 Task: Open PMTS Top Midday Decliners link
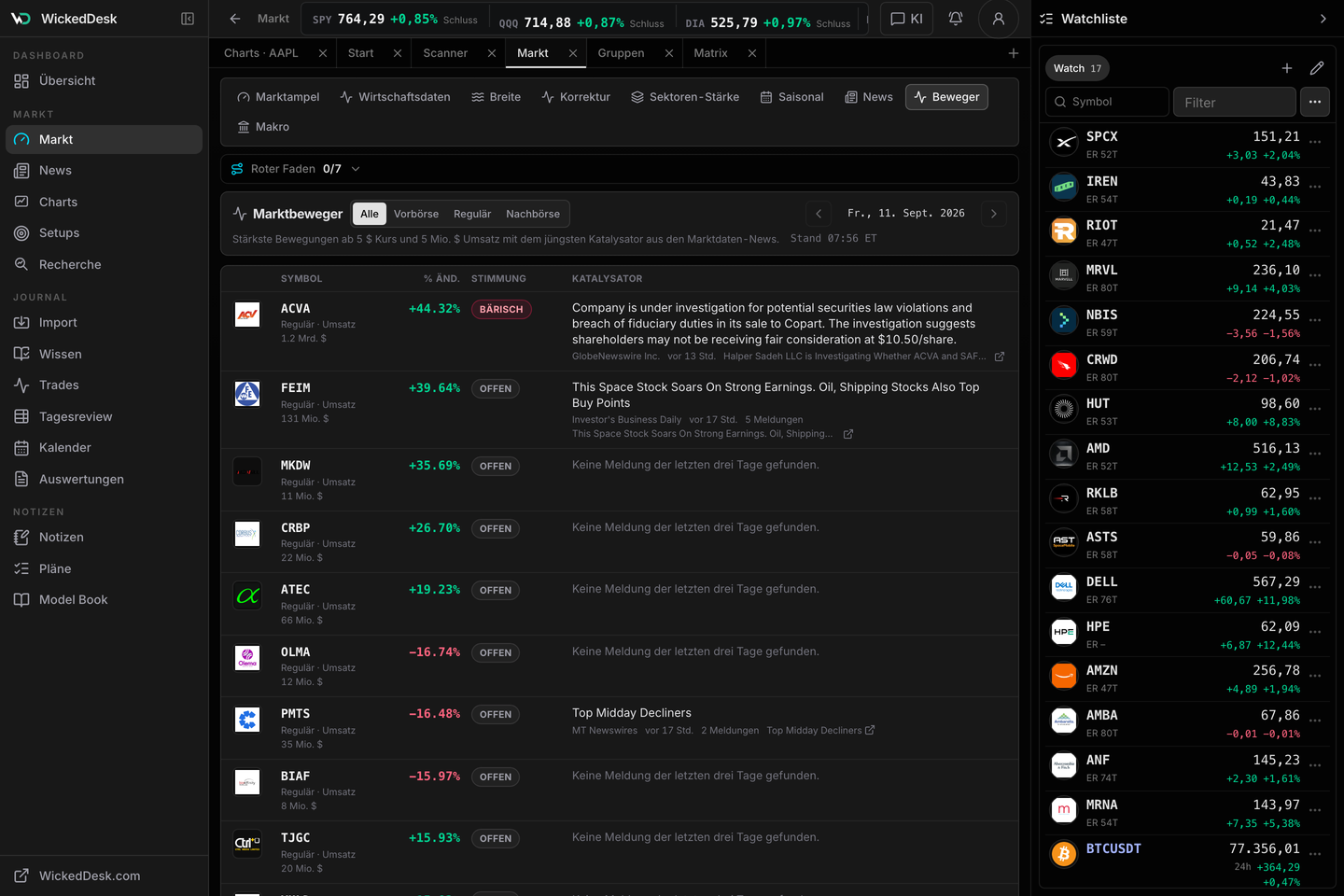[820, 731]
